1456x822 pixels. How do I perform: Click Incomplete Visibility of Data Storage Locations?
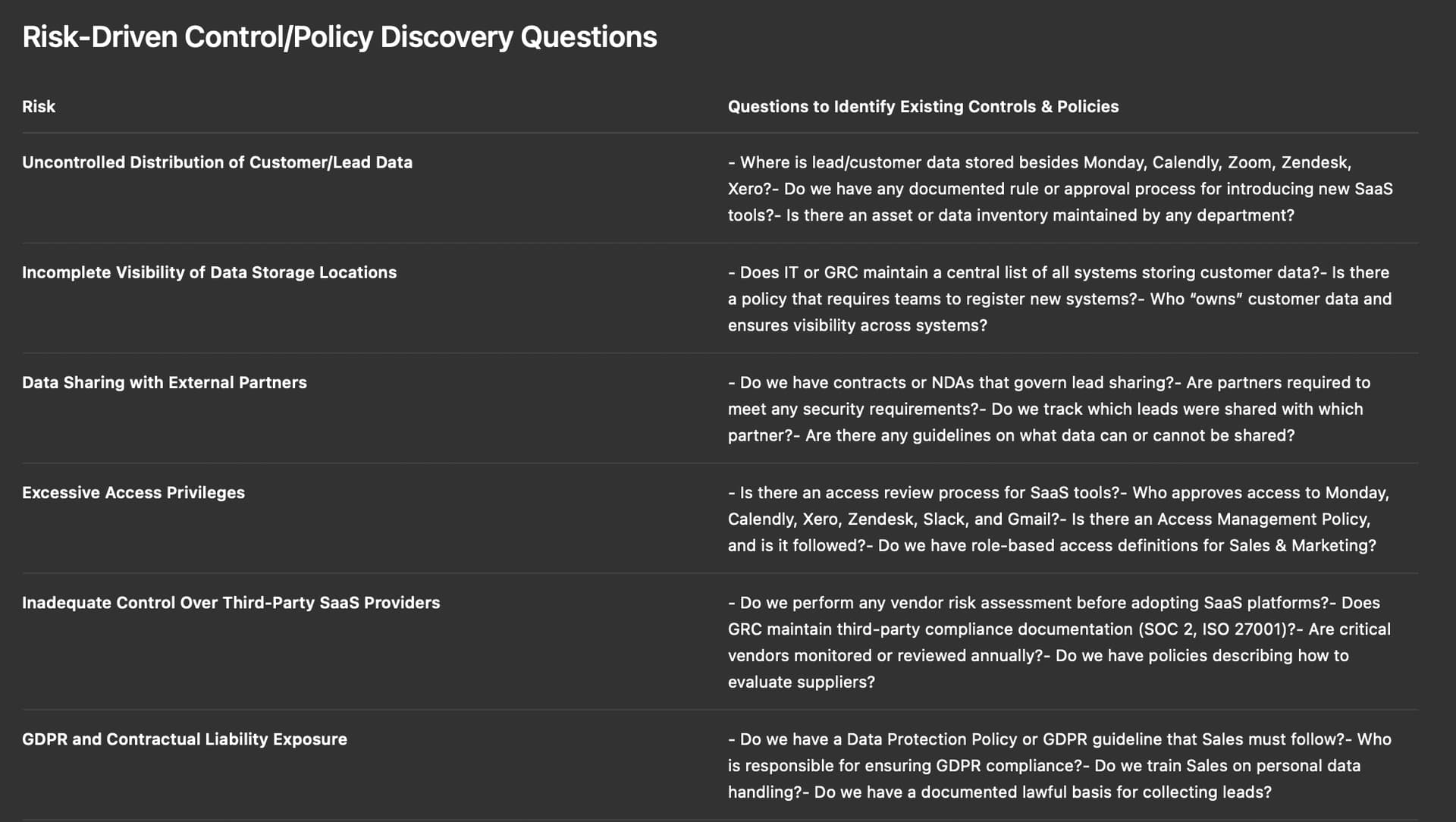[x=209, y=272]
